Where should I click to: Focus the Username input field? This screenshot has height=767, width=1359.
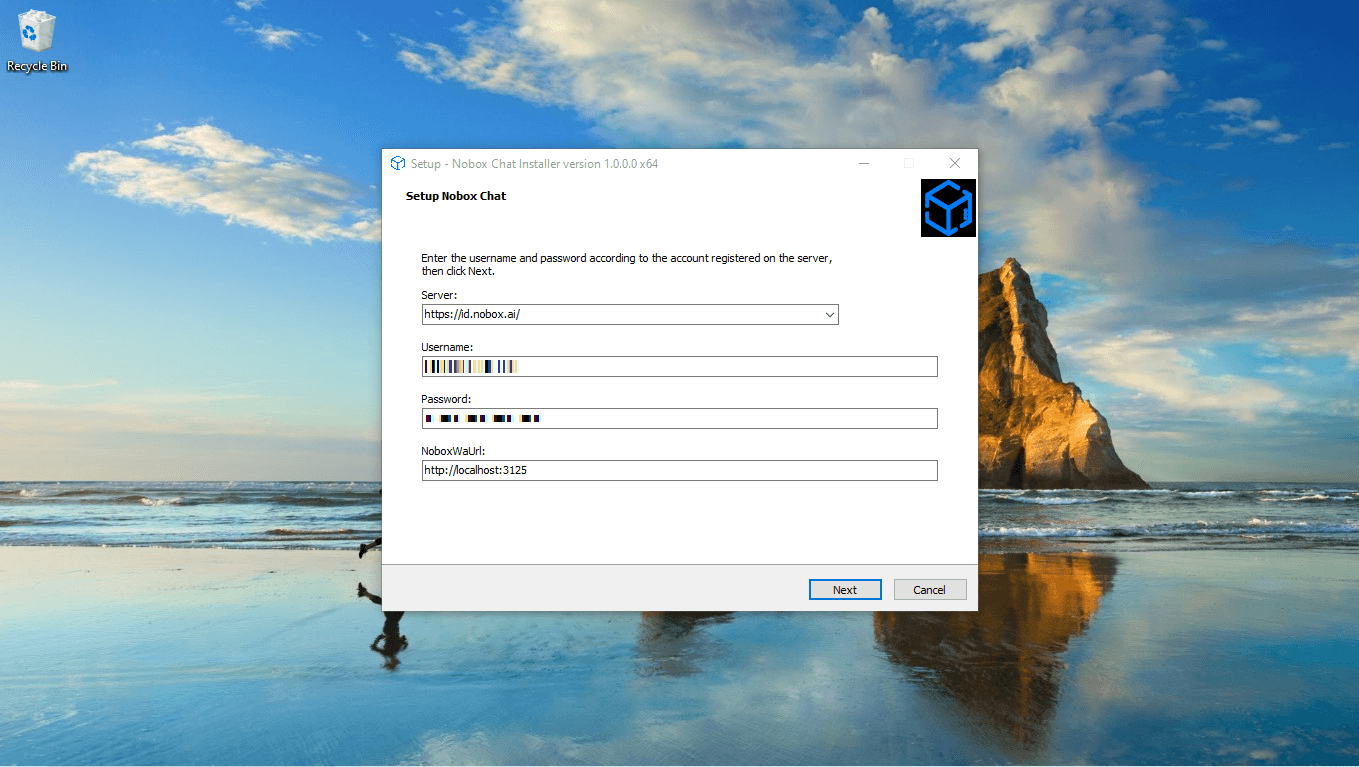[x=680, y=366]
